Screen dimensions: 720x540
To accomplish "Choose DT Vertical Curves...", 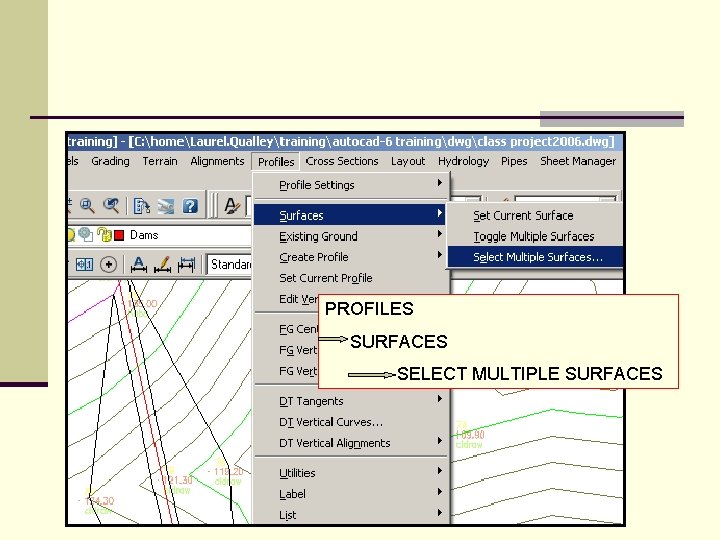I will click(350, 422).
